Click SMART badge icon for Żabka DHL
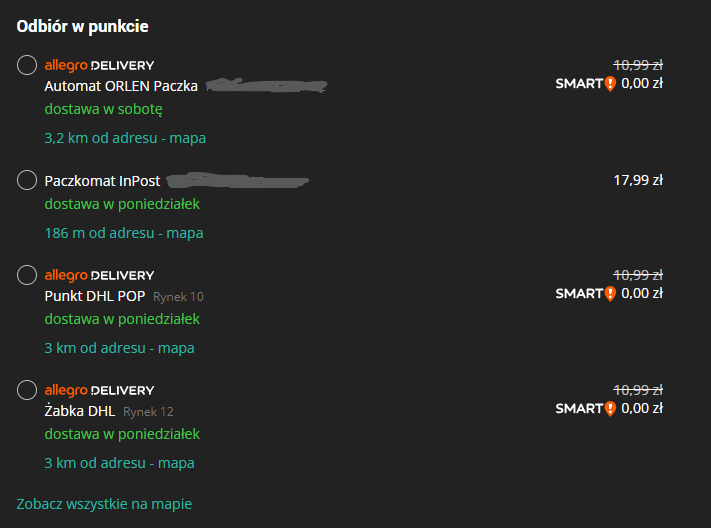 [x=609, y=408]
